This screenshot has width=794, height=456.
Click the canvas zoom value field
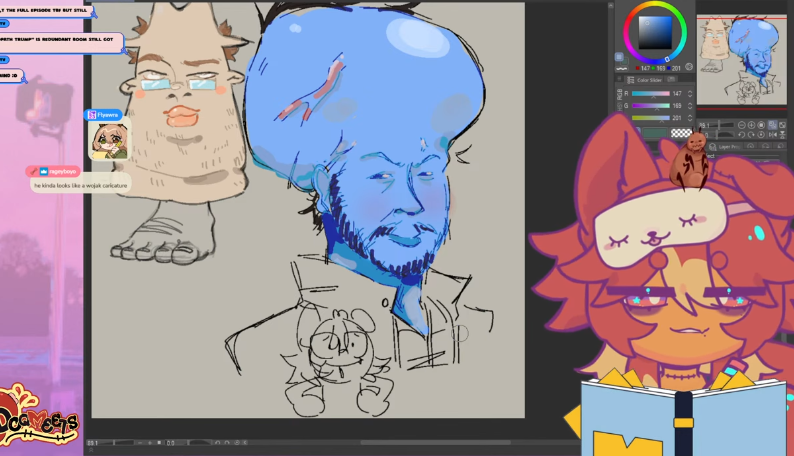coord(93,443)
